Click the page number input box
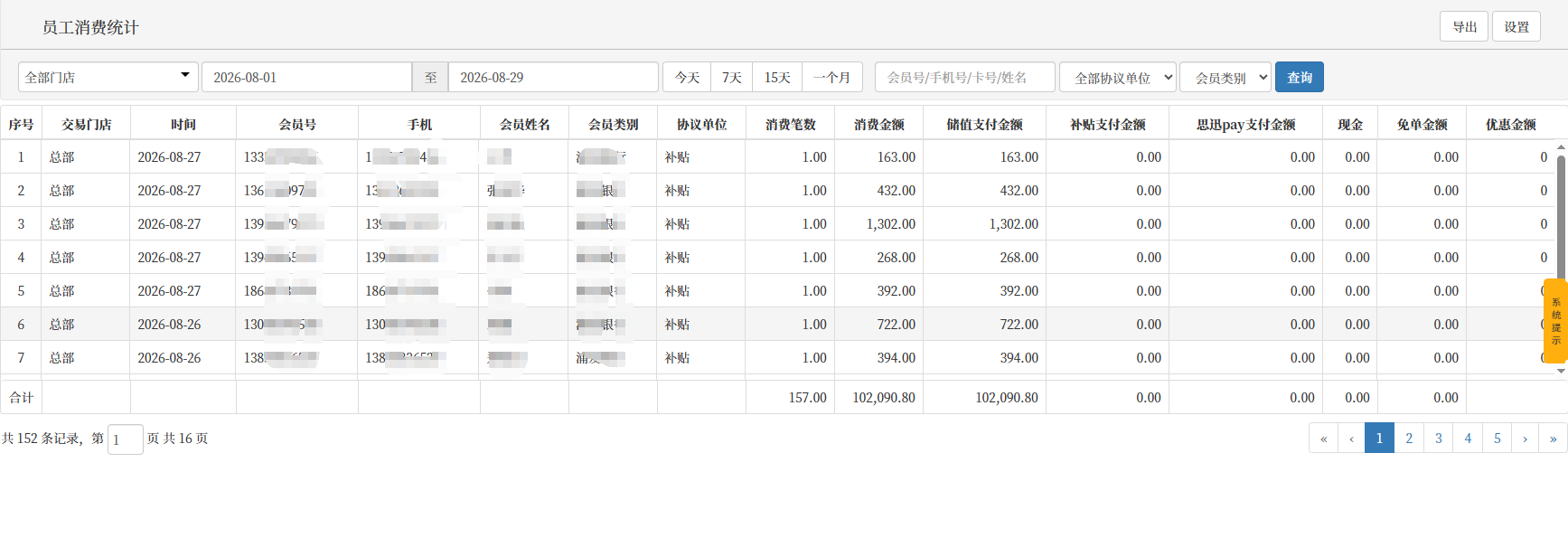This screenshot has width=1568, height=538. 126,439
